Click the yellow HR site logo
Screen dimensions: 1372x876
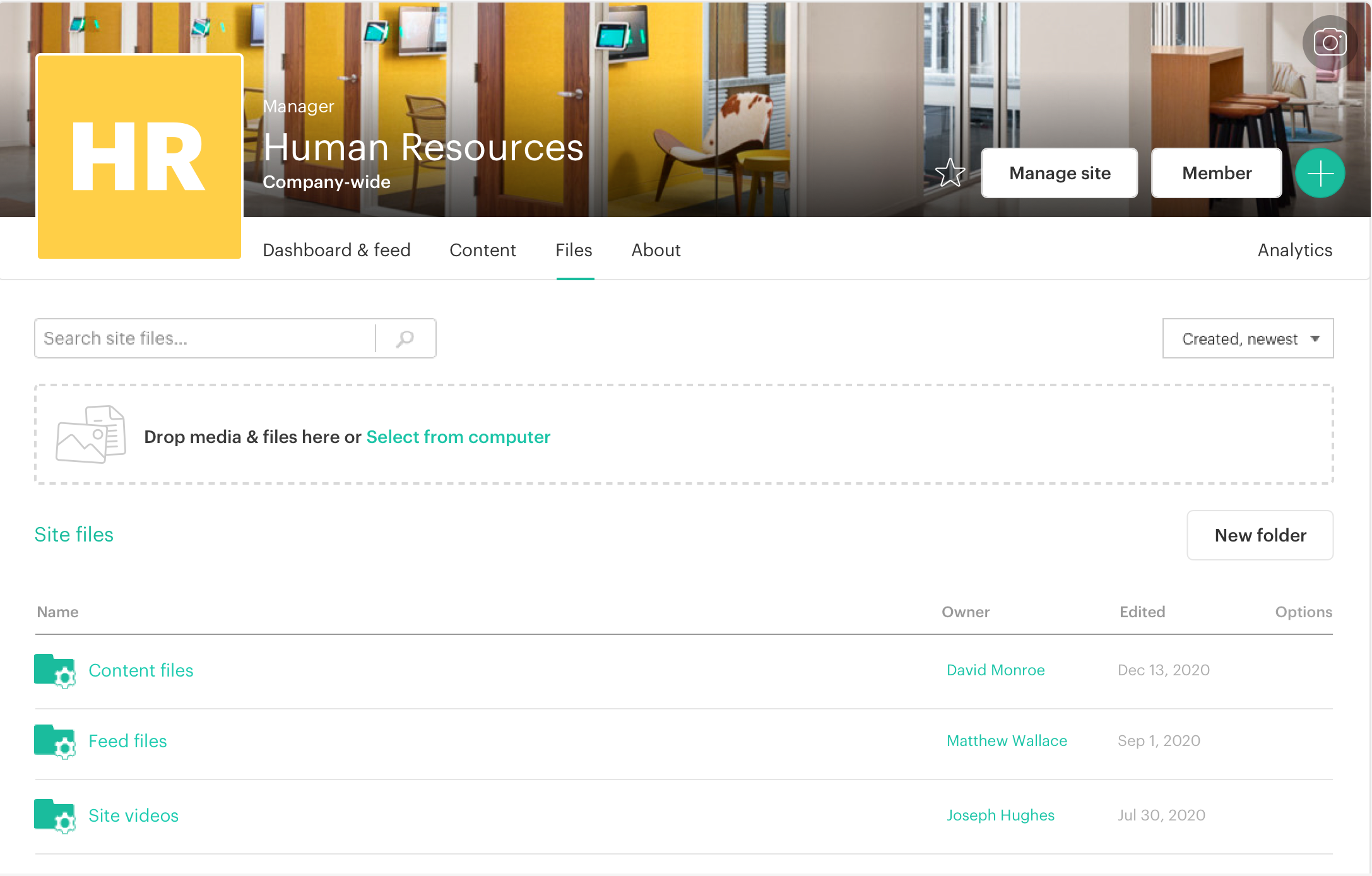point(139,157)
